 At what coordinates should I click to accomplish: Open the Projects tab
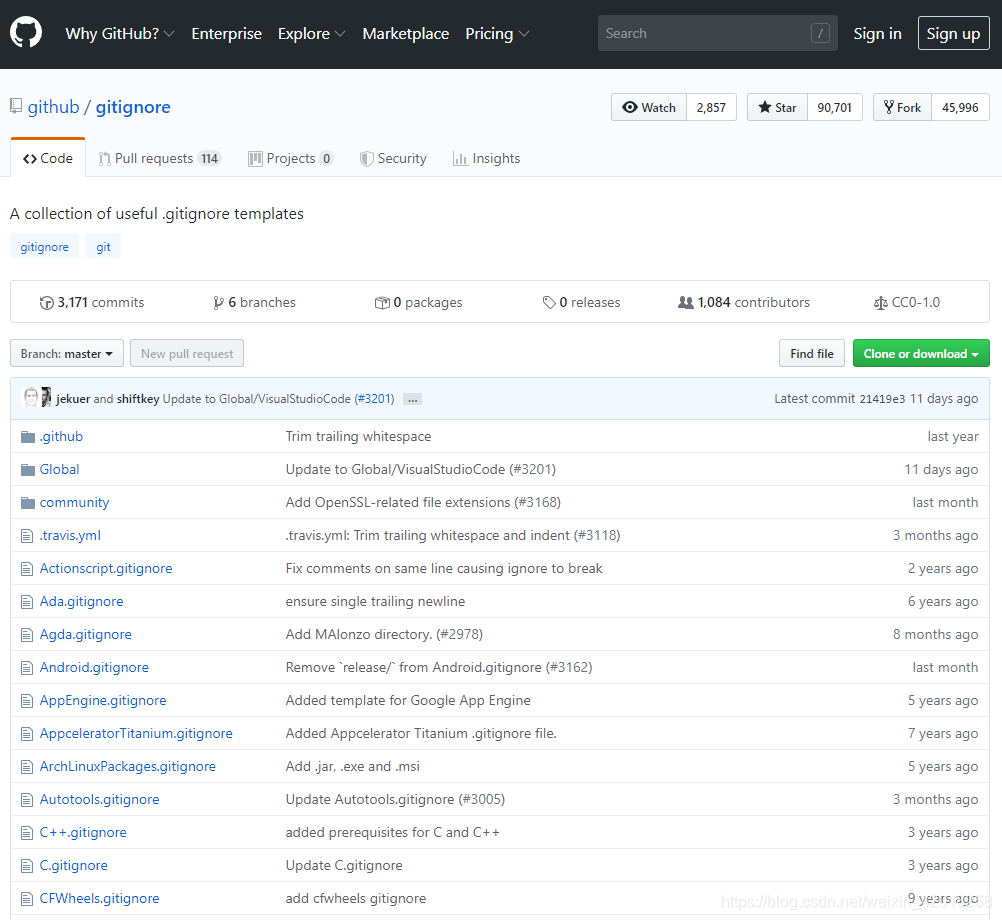point(291,158)
